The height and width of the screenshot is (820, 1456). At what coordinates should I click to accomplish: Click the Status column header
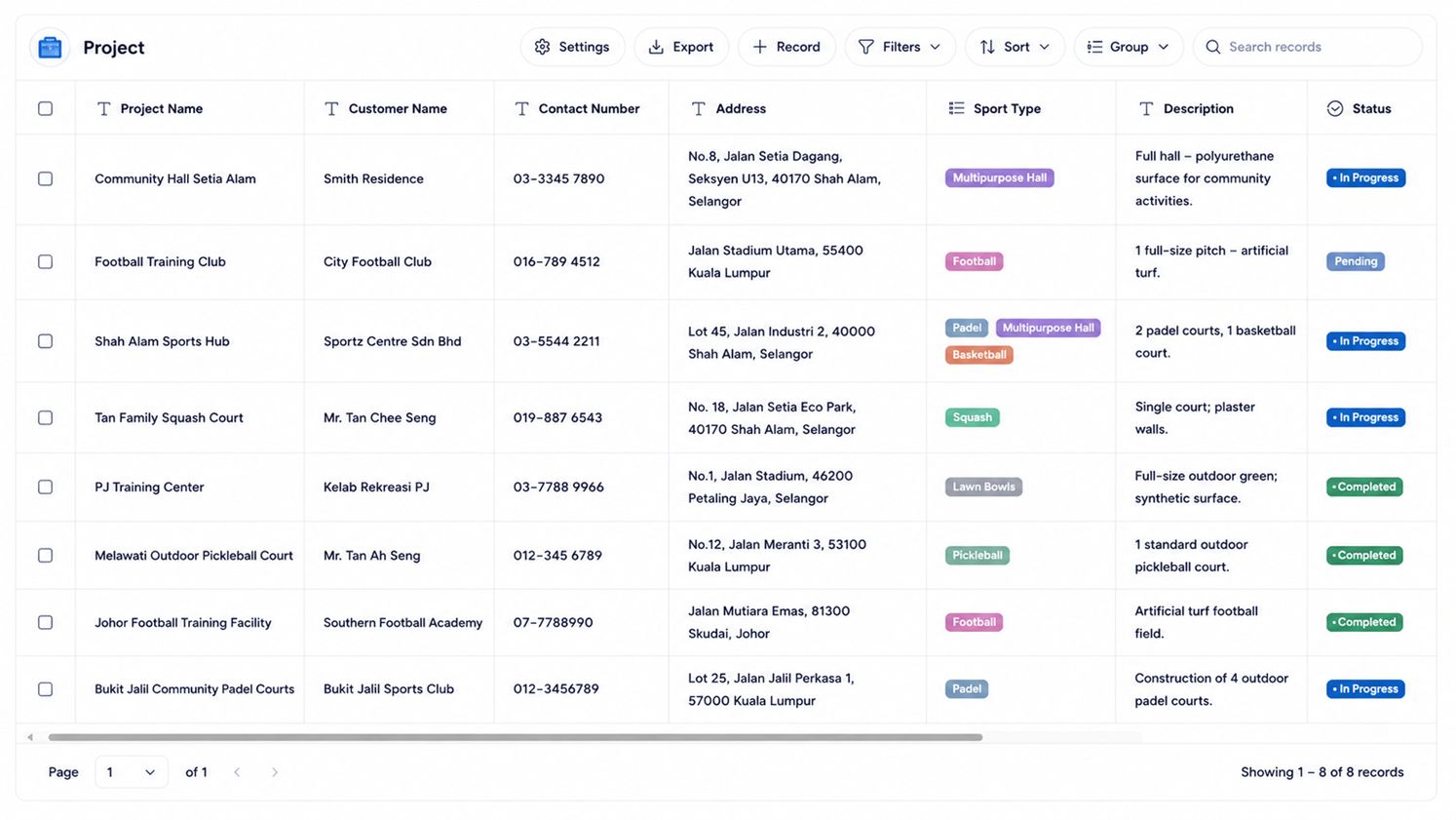click(x=1371, y=108)
